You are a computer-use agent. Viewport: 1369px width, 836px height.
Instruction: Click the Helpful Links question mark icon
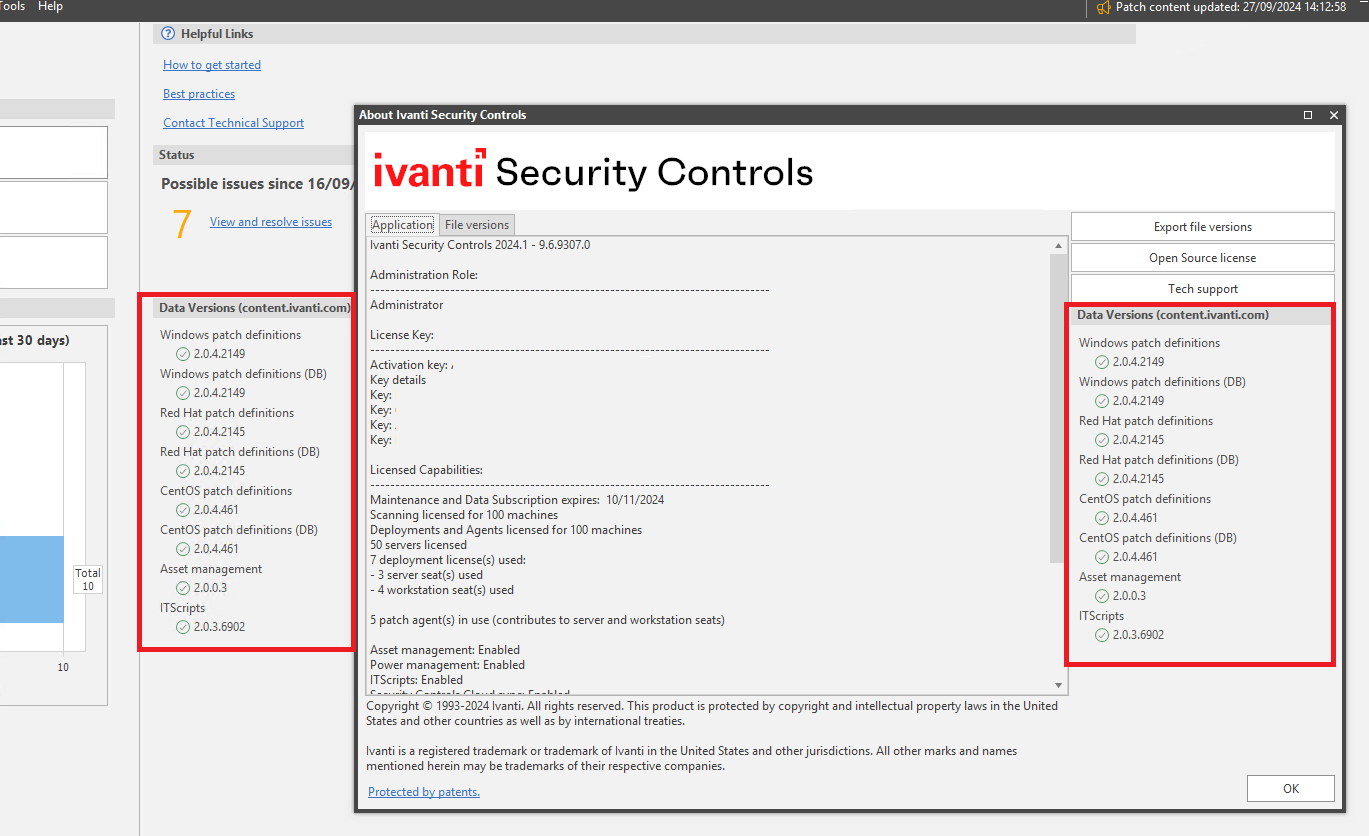tap(168, 34)
